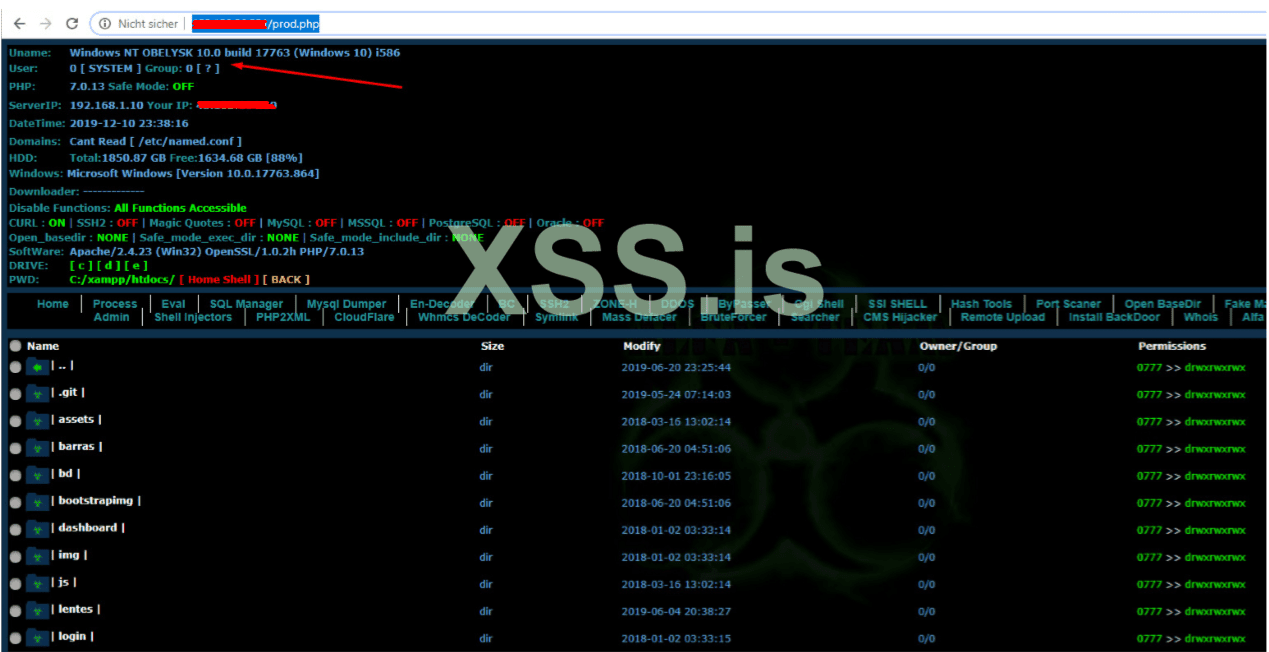Check the box for the assets row

pyautogui.click(x=15, y=422)
